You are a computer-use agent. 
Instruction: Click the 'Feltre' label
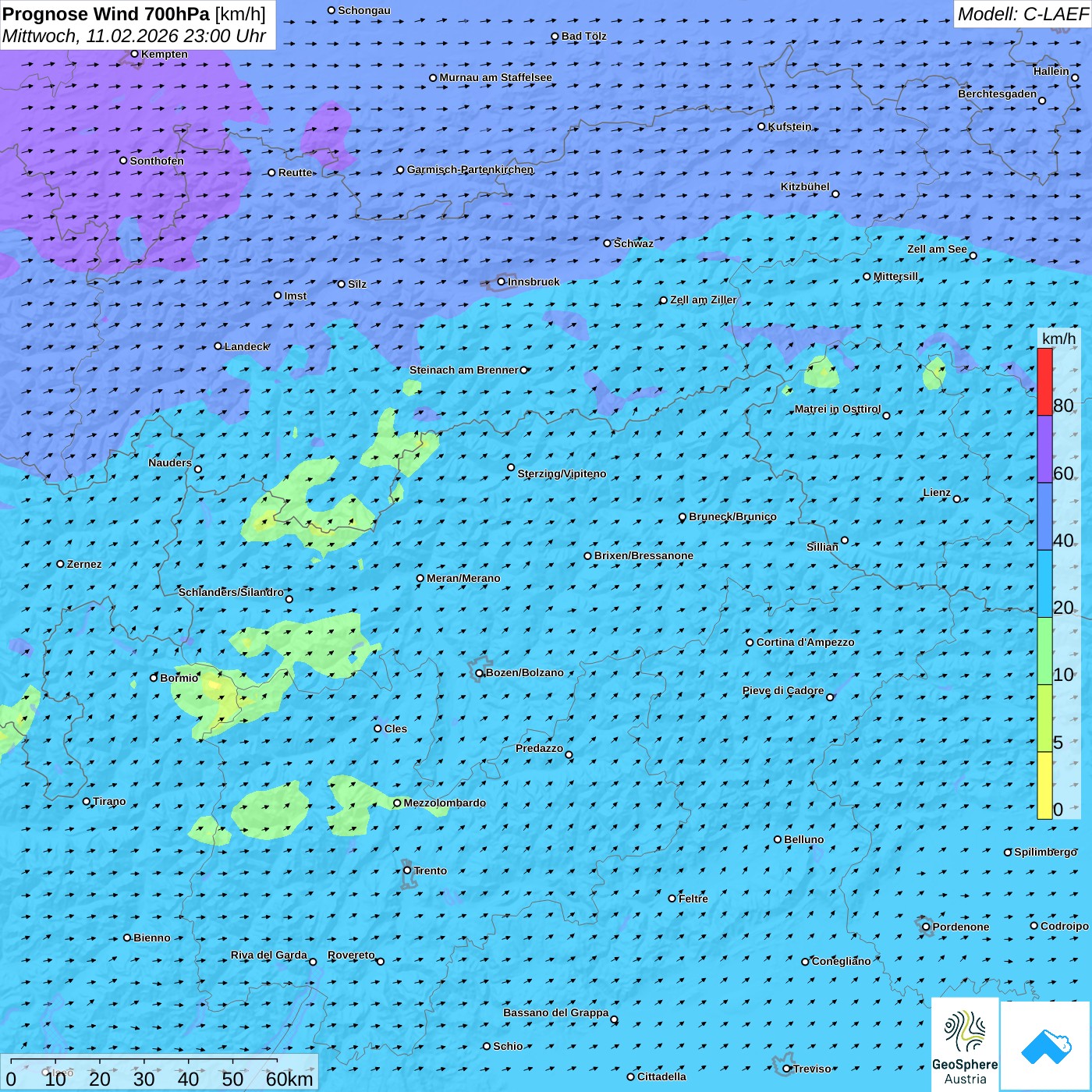pos(693,899)
